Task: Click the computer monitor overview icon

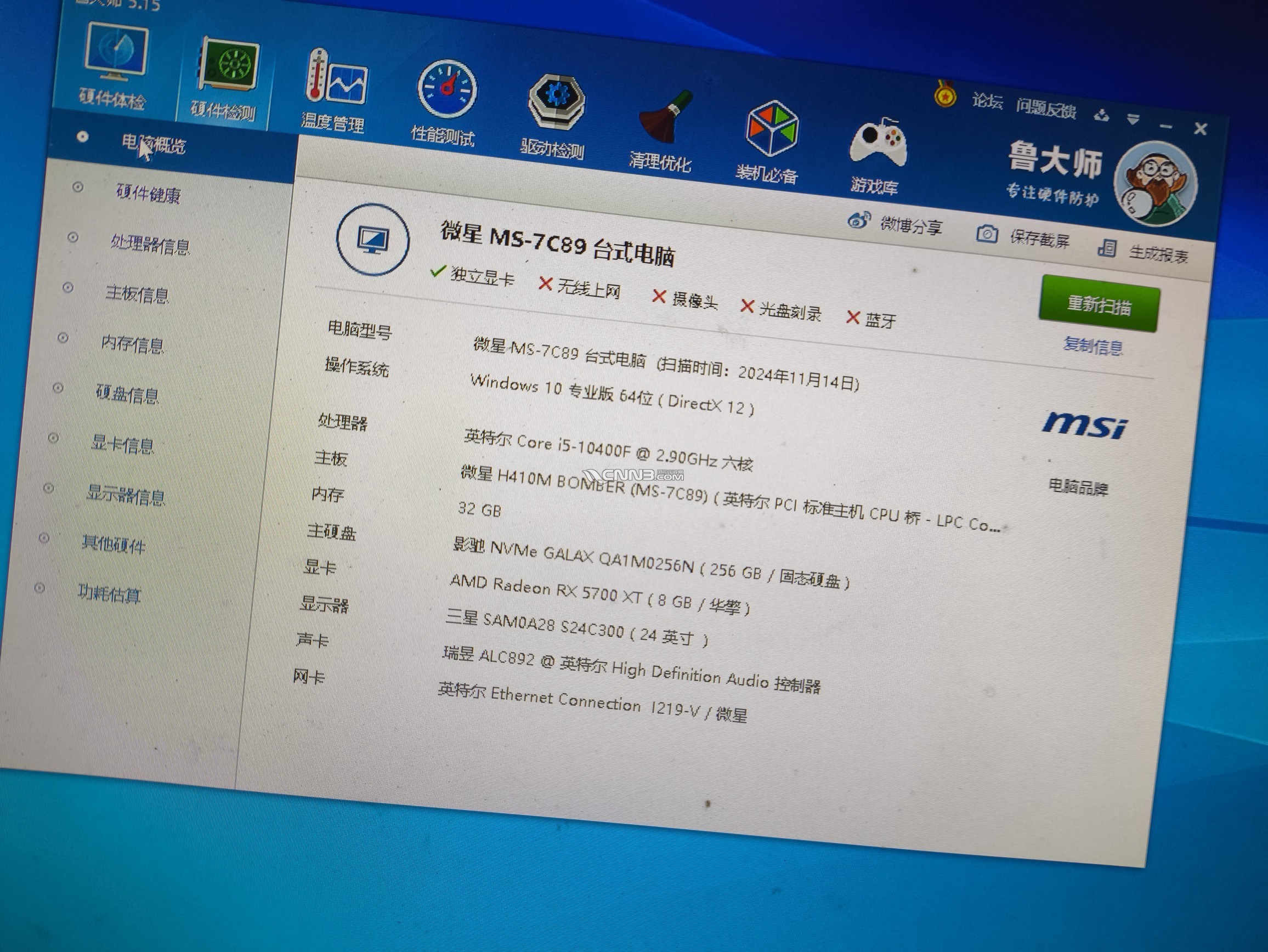Action: [x=372, y=240]
